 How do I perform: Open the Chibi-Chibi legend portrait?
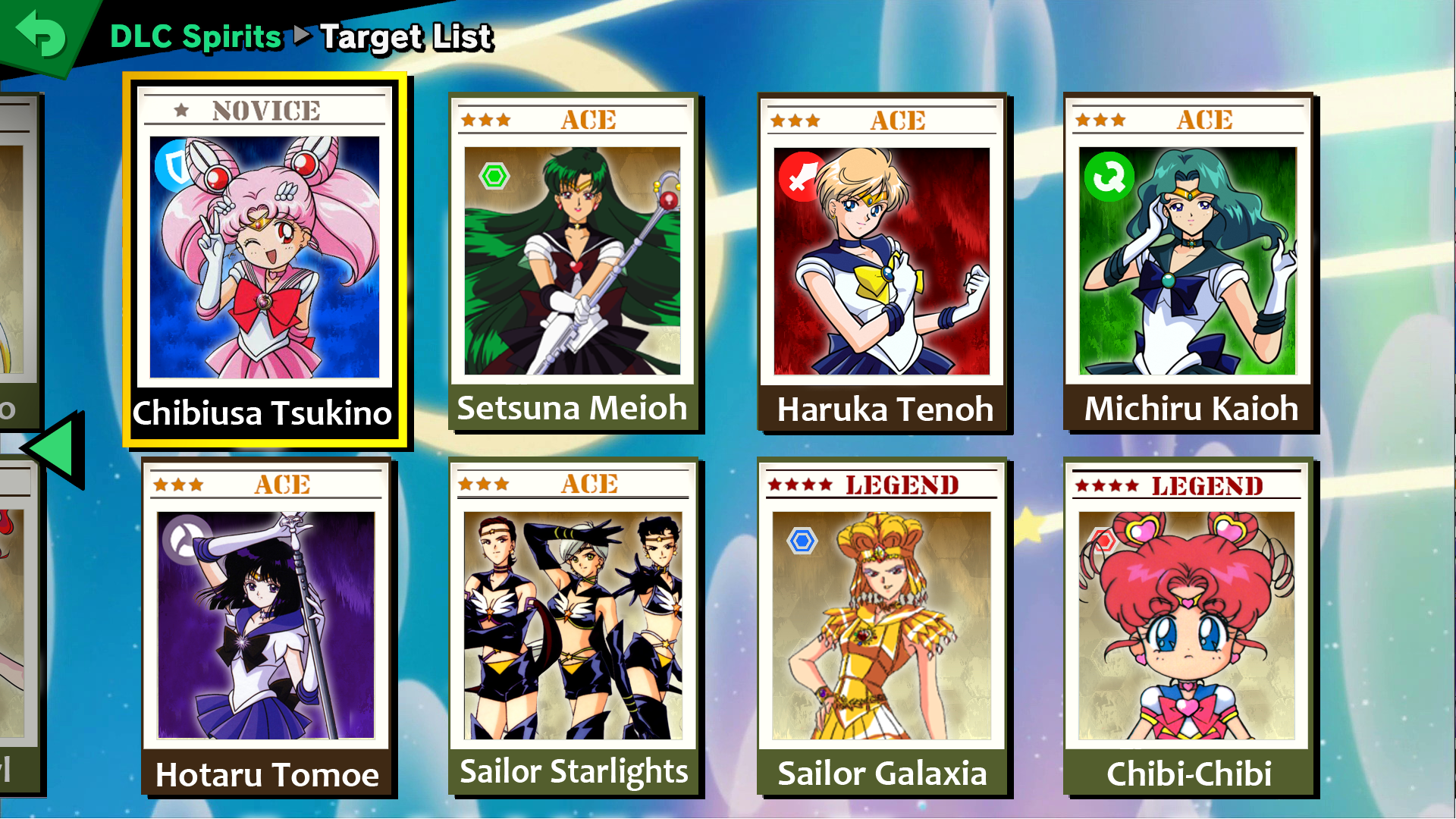(1187, 625)
